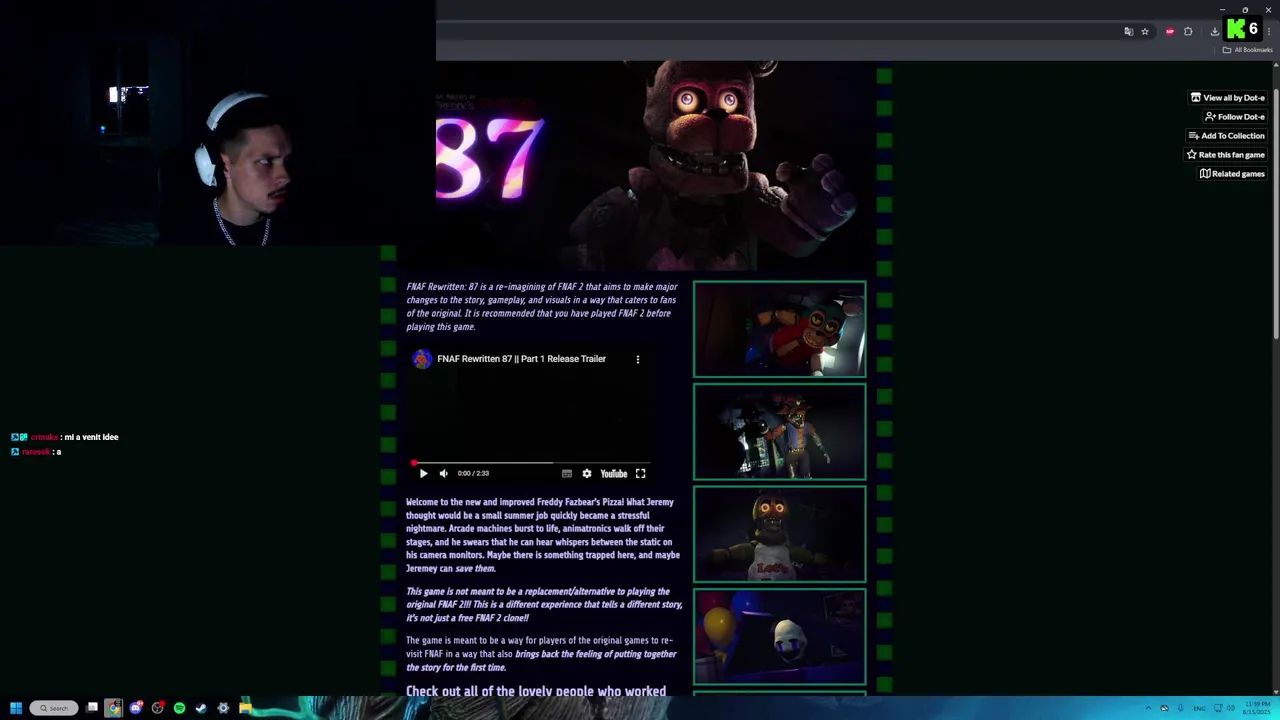Image resolution: width=1280 pixels, height=720 pixels.
Task: Click View all by Dot-e
Action: tap(1227, 98)
